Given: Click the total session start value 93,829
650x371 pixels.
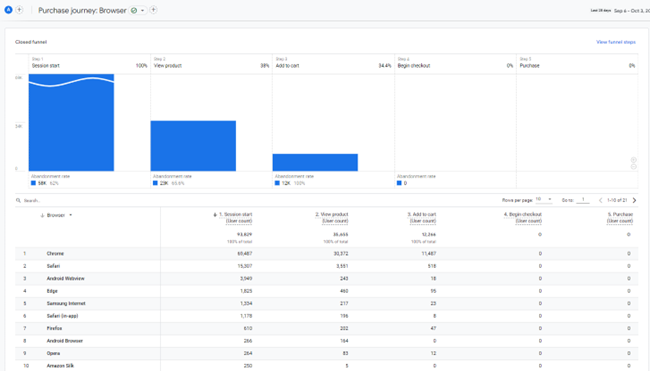Looking at the screenshot, I should [x=245, y=234].
